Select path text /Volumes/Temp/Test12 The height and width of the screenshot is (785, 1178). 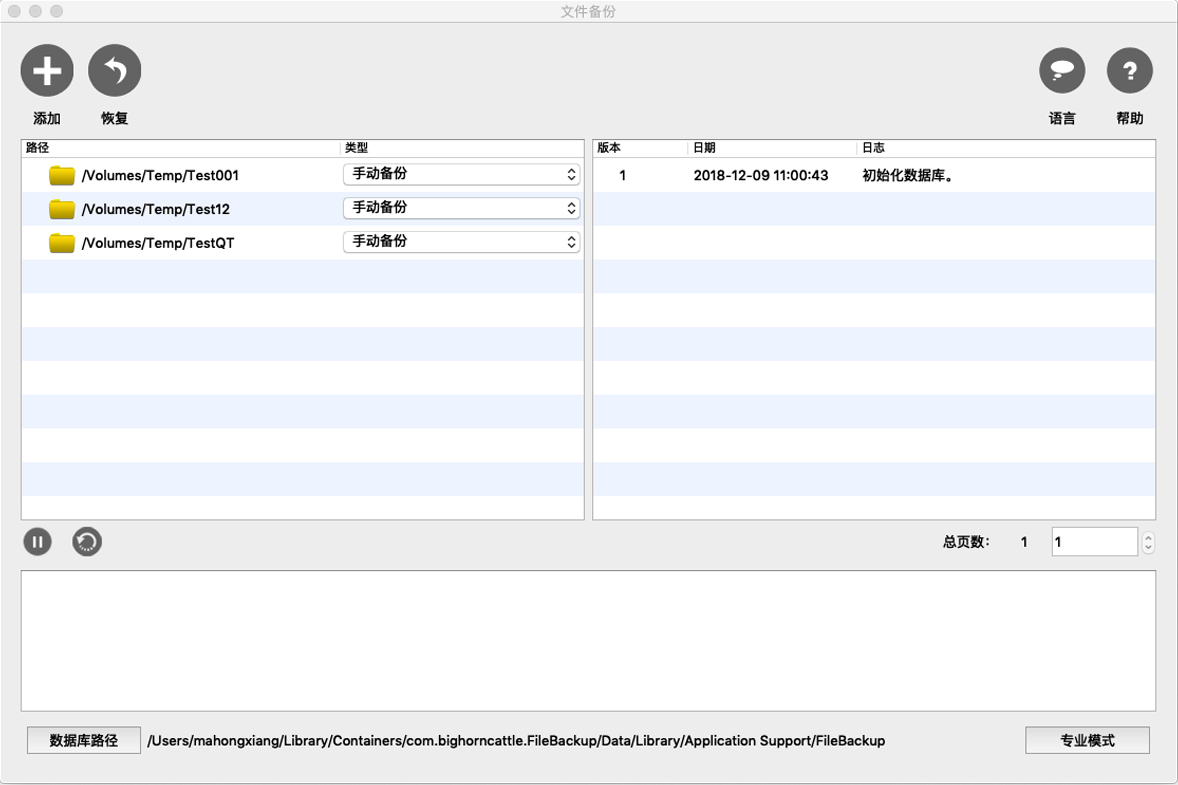click(x=156, y=209)
